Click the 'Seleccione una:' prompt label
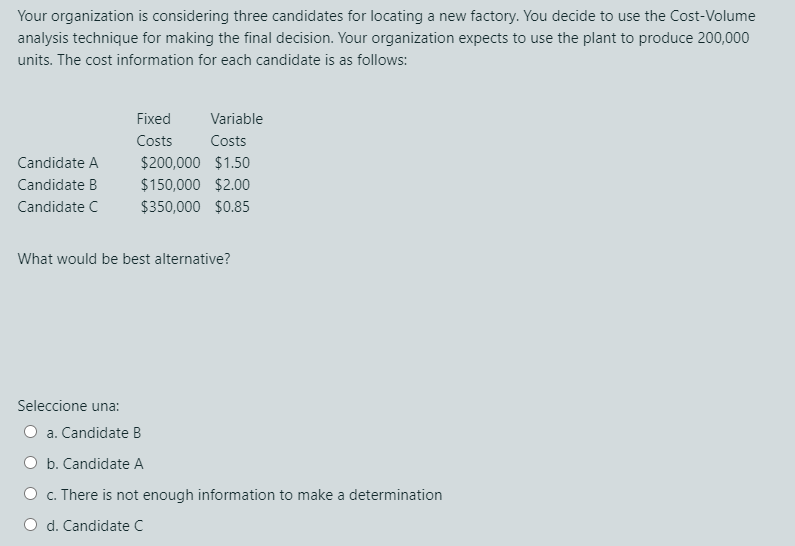Image resolution: width=795 pixels, height=546 pixels. [x=68, y=406]
